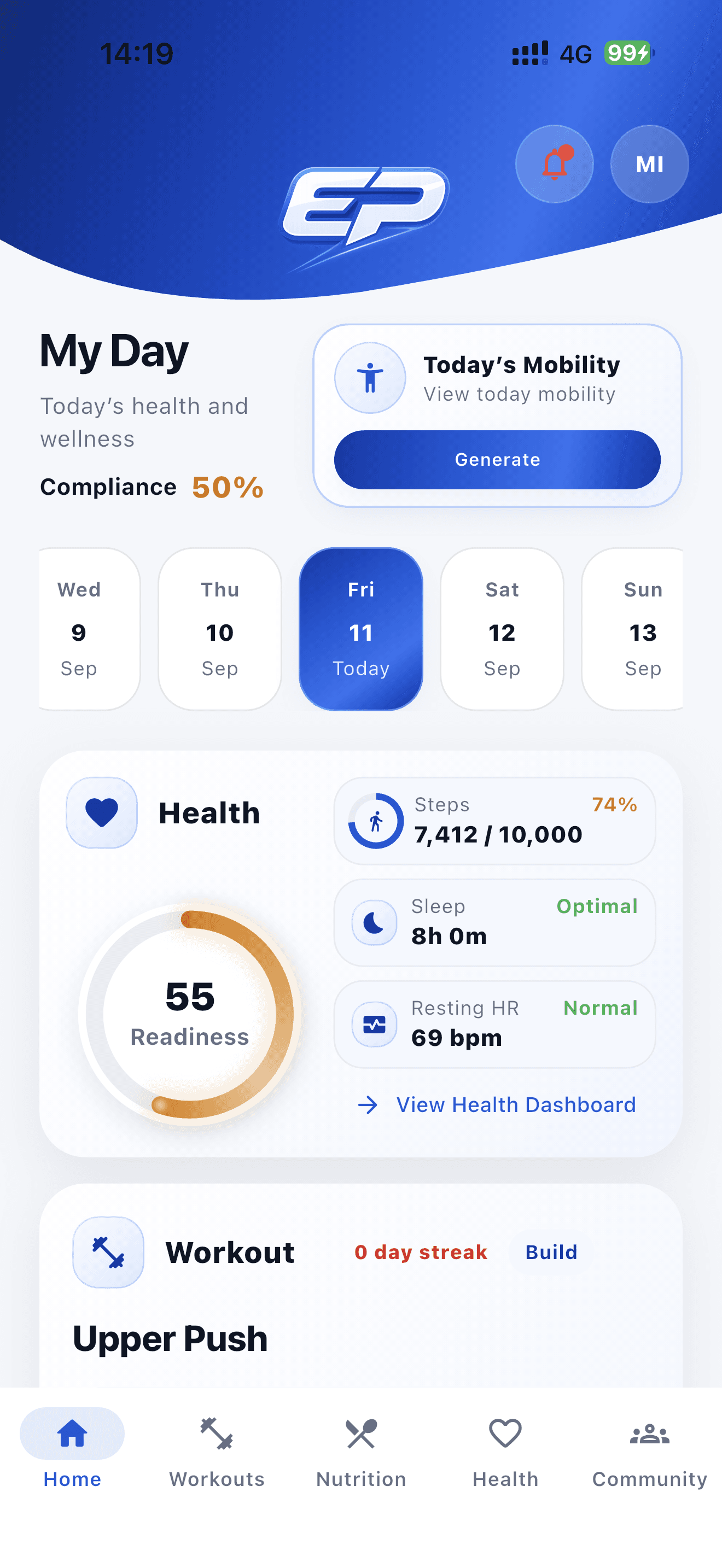Image resolution: width=722 pixels, height=1568 pixels.
Task: Tap the Workout card heading
Action: [x=230, y=1252]
